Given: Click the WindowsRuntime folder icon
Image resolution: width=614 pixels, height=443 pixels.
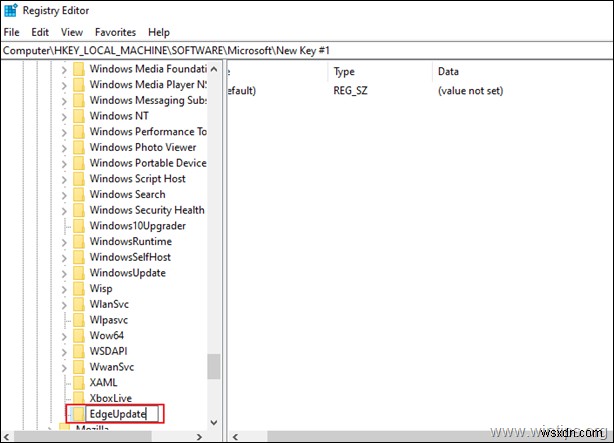Looking at the screenshot, I should 79,241.
